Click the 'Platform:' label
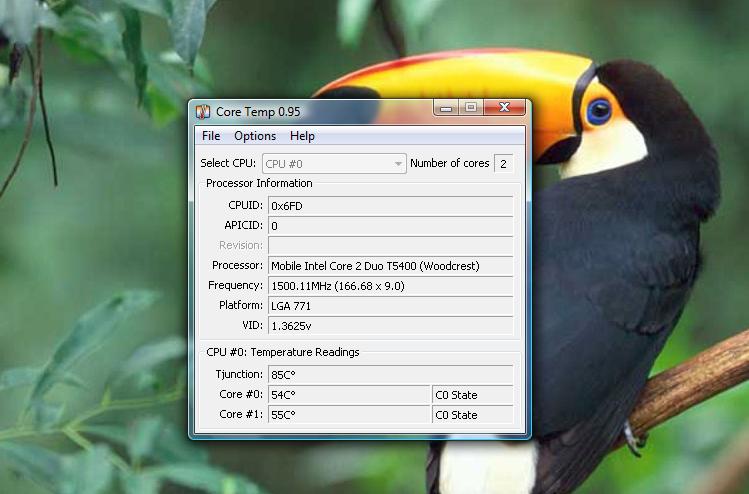 (x=241, y=305)
